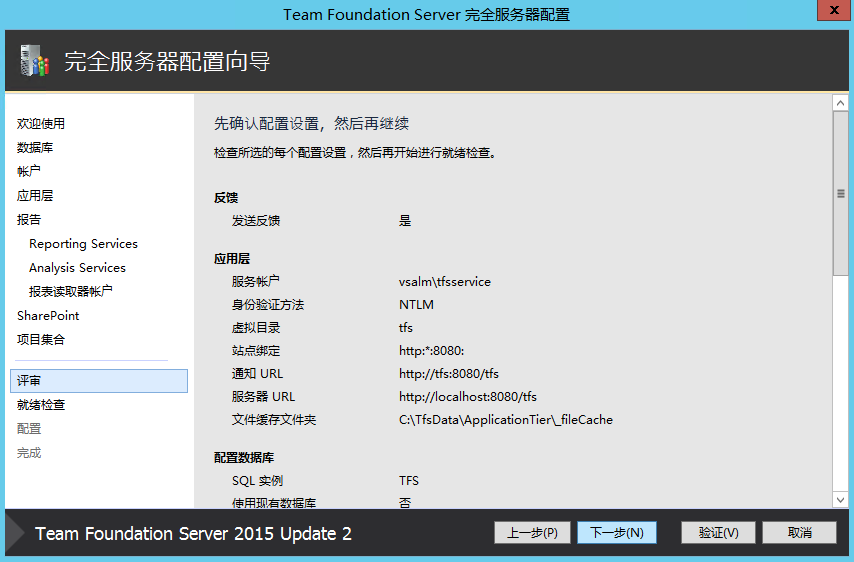The width and height of the screenshot is (854, 562).
Task: Click the scrollbar down arrow
Action: [x=840, y=499]
